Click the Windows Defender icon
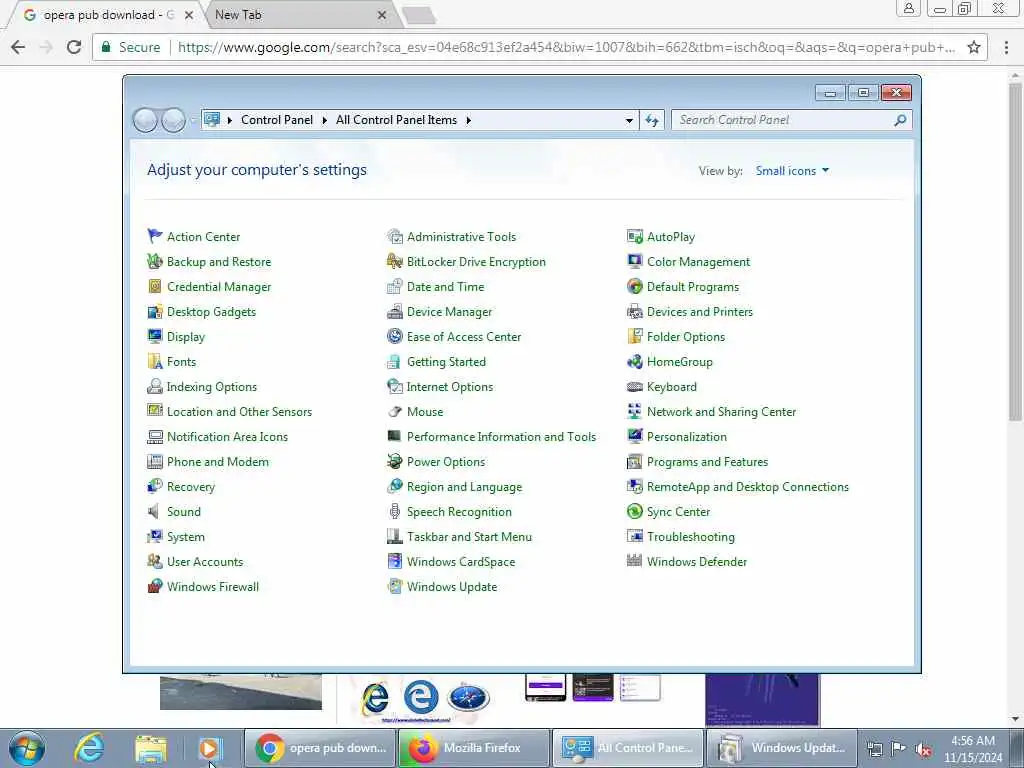This screenshot has height=768, width=1024. click(x=635, y=562)
